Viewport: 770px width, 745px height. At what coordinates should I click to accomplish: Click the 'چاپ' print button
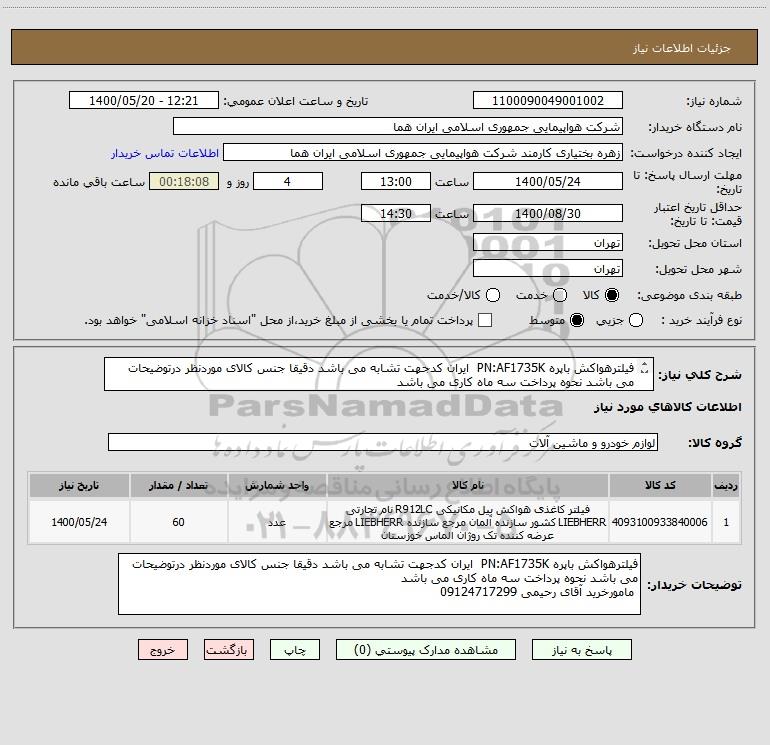295,650
